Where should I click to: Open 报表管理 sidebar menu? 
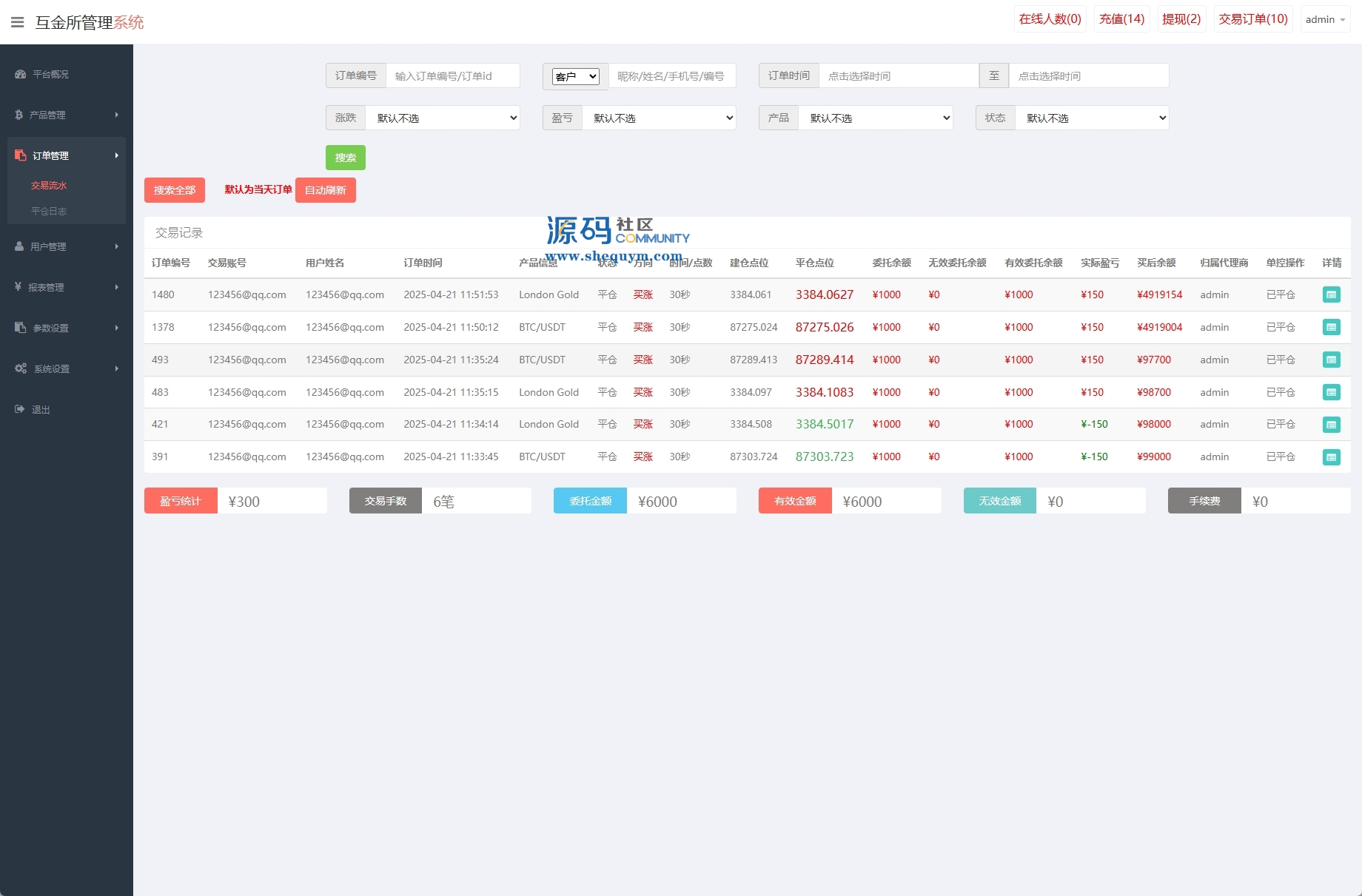67,287
